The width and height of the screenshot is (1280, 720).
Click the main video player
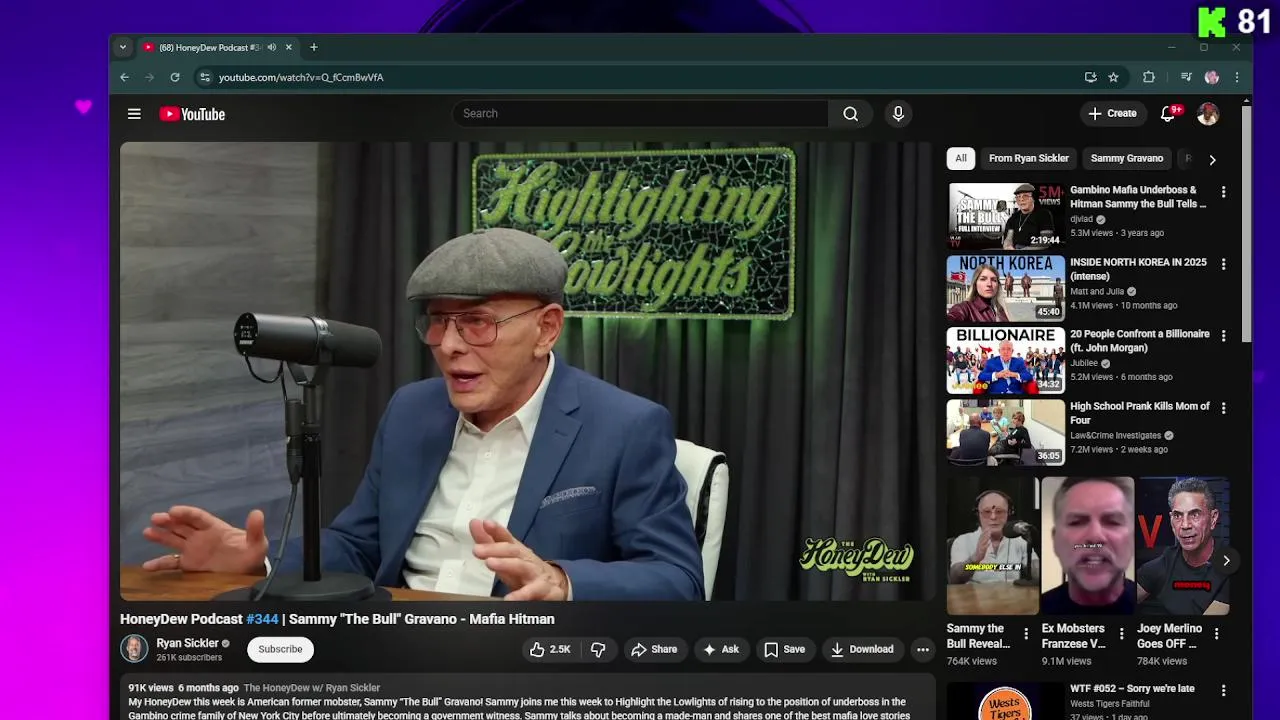[527, 371]
